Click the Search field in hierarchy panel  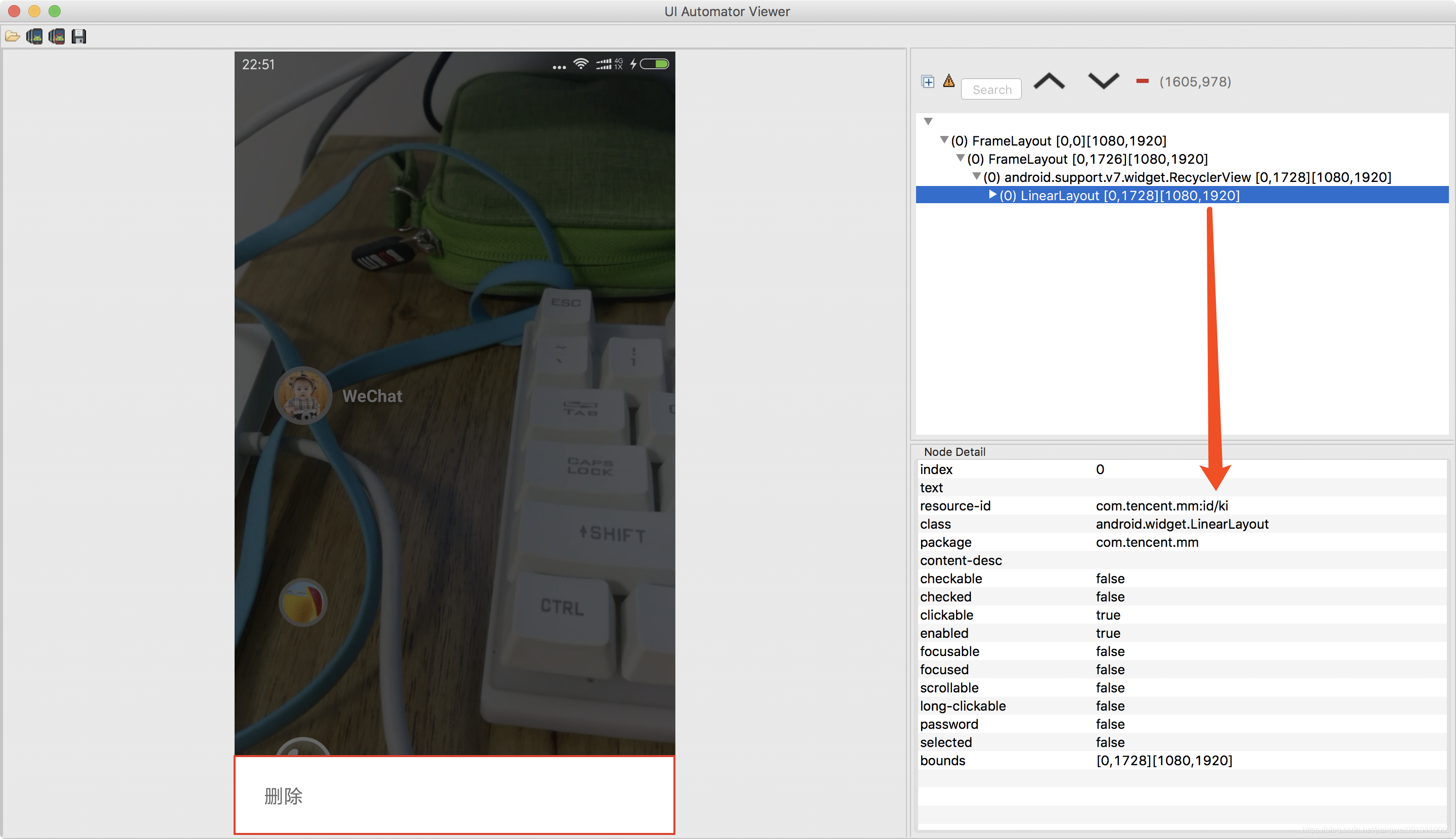click(x=991, y=89)
